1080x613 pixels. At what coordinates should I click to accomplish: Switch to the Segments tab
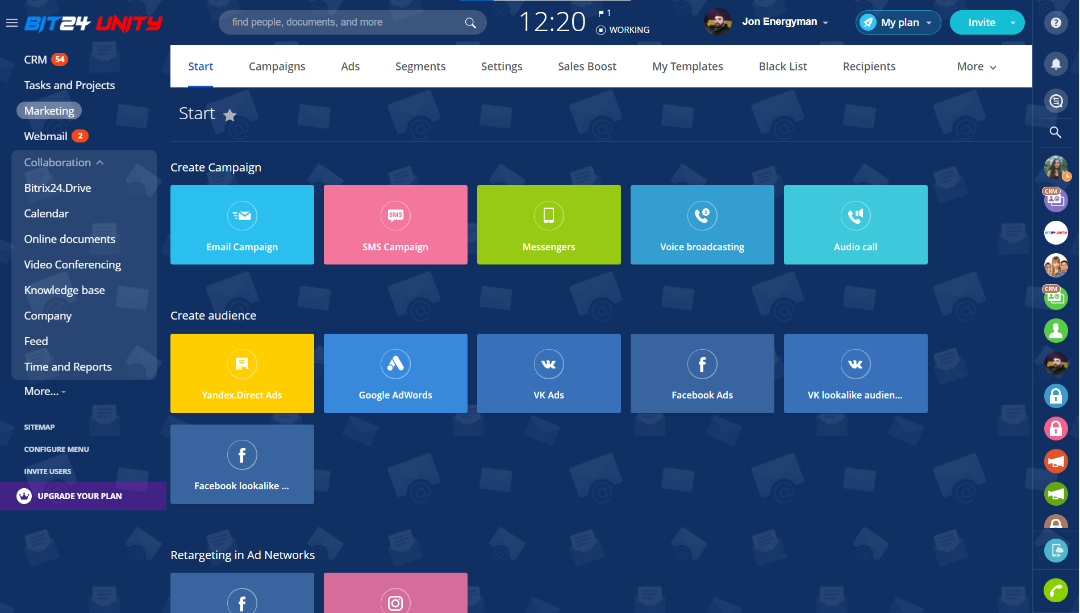tap(420, 67)
